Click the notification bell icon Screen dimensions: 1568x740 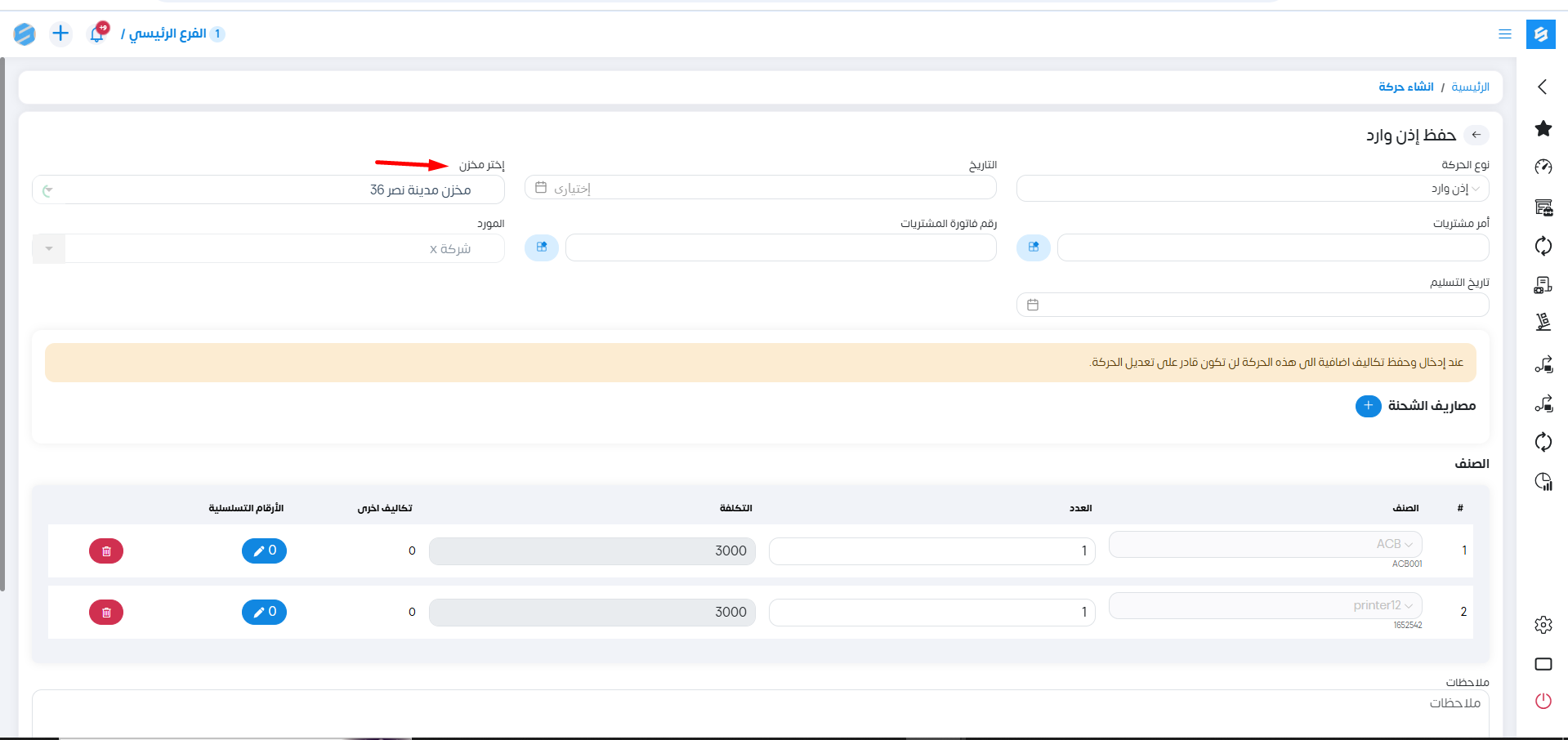coord(97,33)
